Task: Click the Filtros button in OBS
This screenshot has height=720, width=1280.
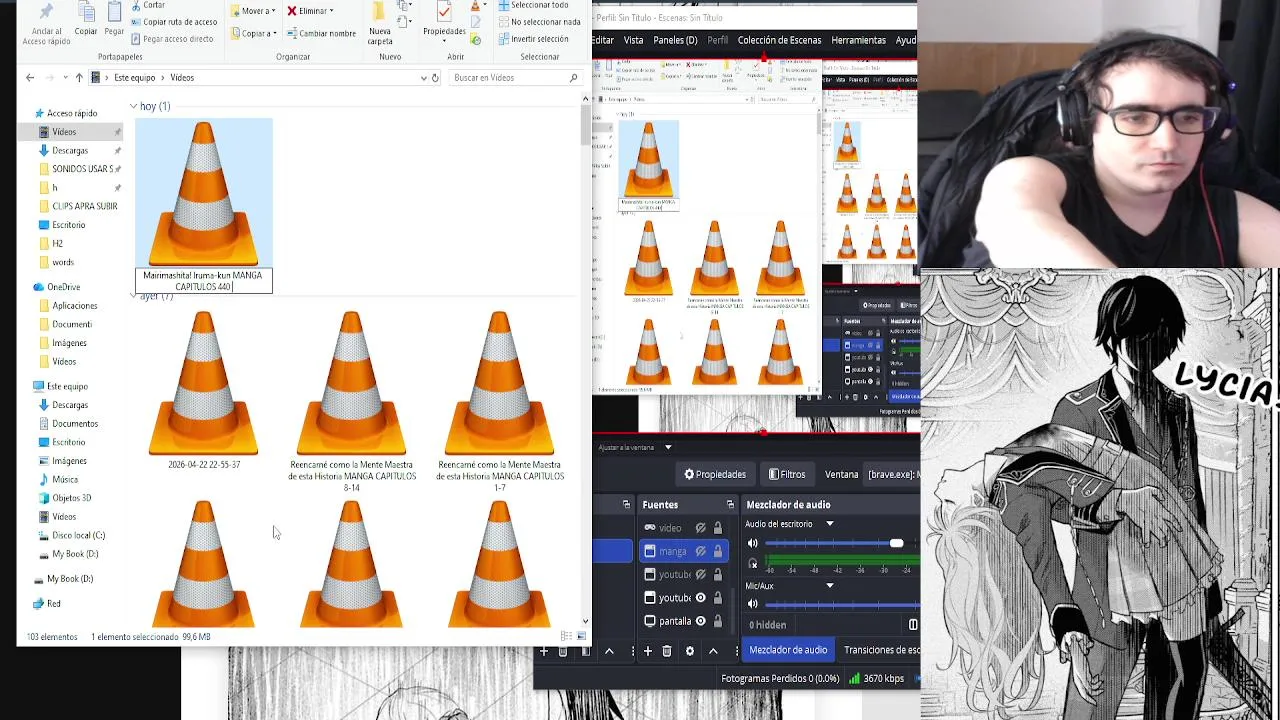Action: click(786, 474)
